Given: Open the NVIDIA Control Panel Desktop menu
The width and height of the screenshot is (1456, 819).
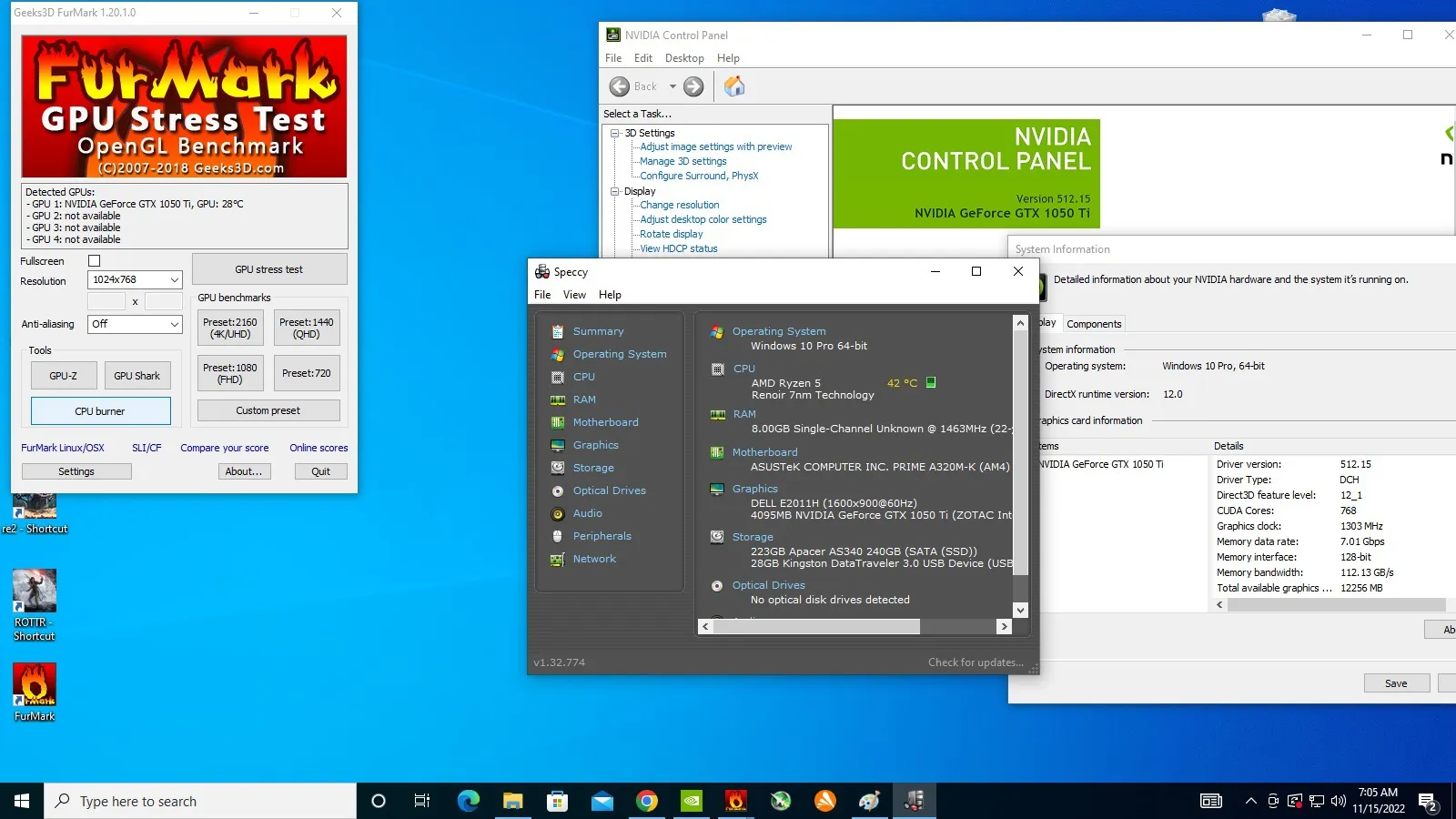Looking at the screenshot, I should click(x=684, y=58).
